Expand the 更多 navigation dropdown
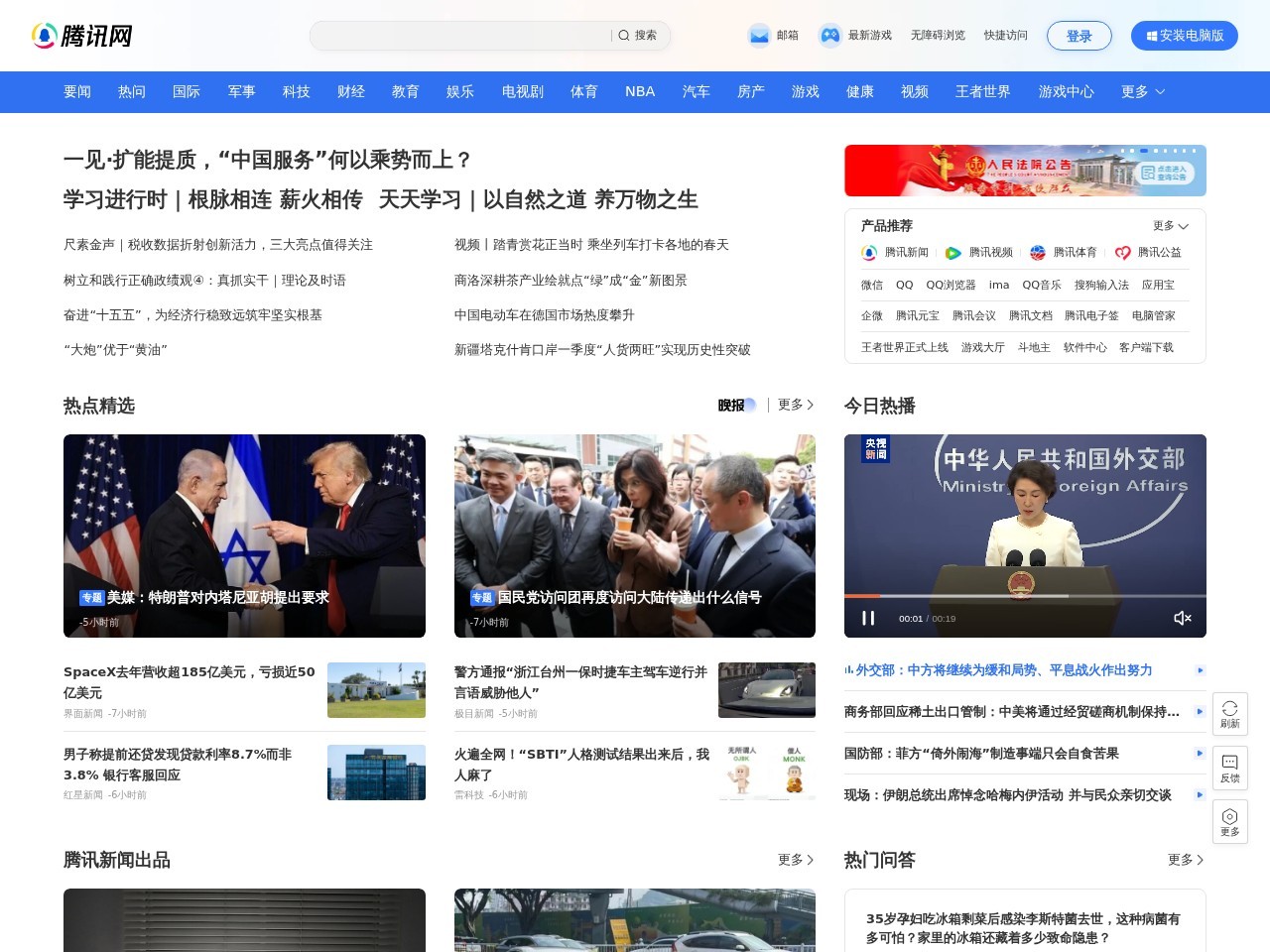The height and width of the screenshot is (952, 1270). (1141, 91)
